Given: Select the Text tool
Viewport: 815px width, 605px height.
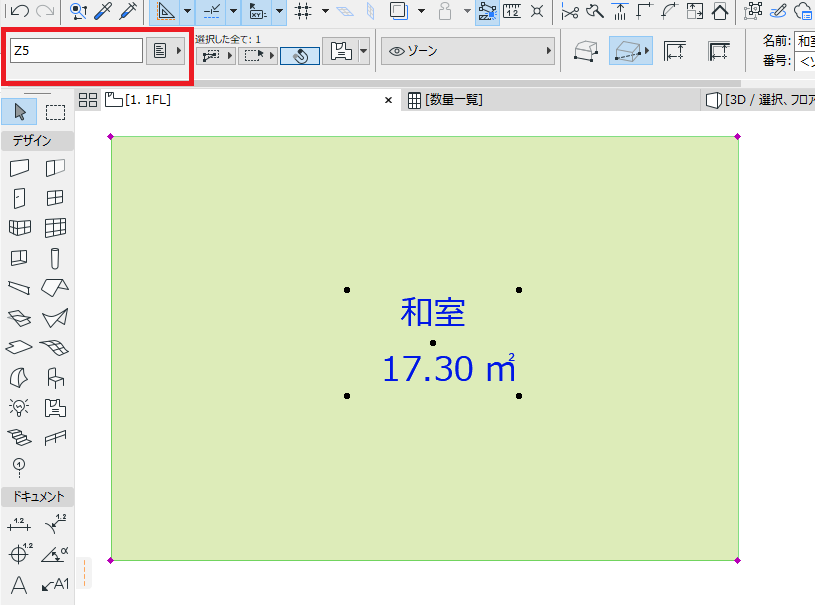Looking at the screenshot, I should 19,585.
